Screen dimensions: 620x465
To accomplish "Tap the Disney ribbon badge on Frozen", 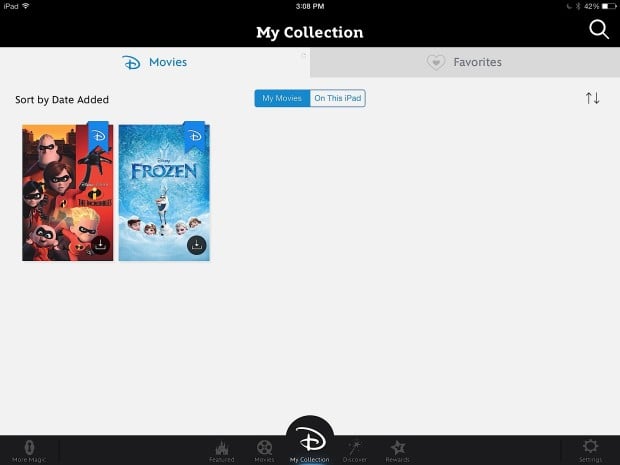I will 195,136.
